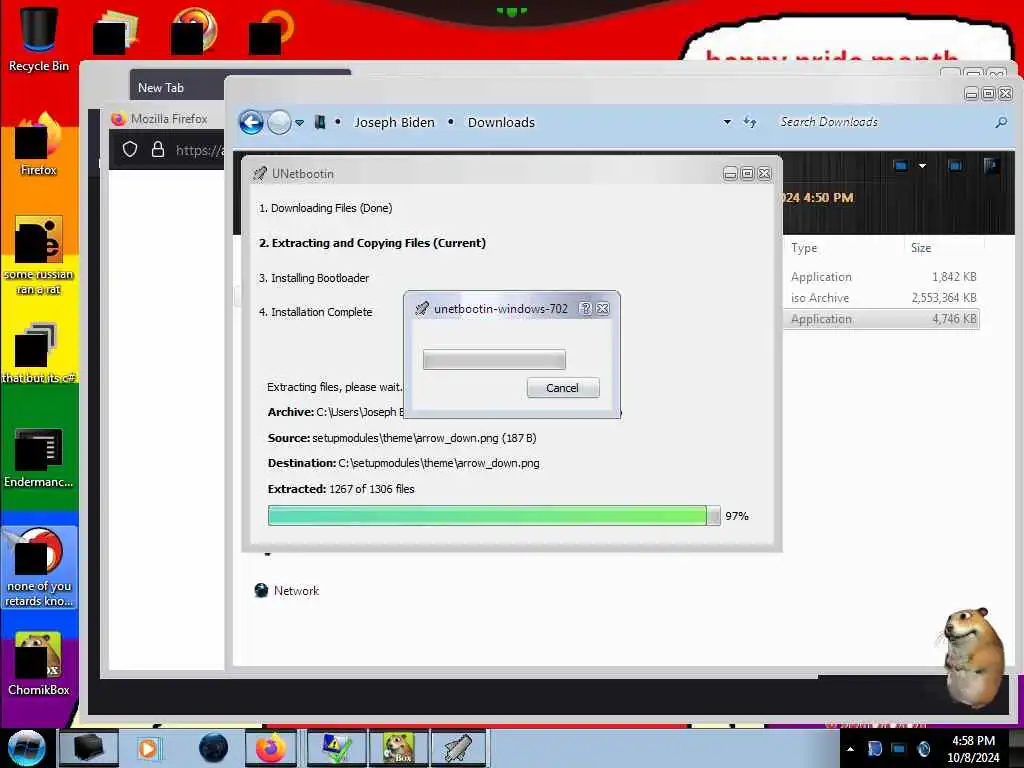Open recent locations dropdown beside Forward button
1024x768 pixels.
(299, 123)
